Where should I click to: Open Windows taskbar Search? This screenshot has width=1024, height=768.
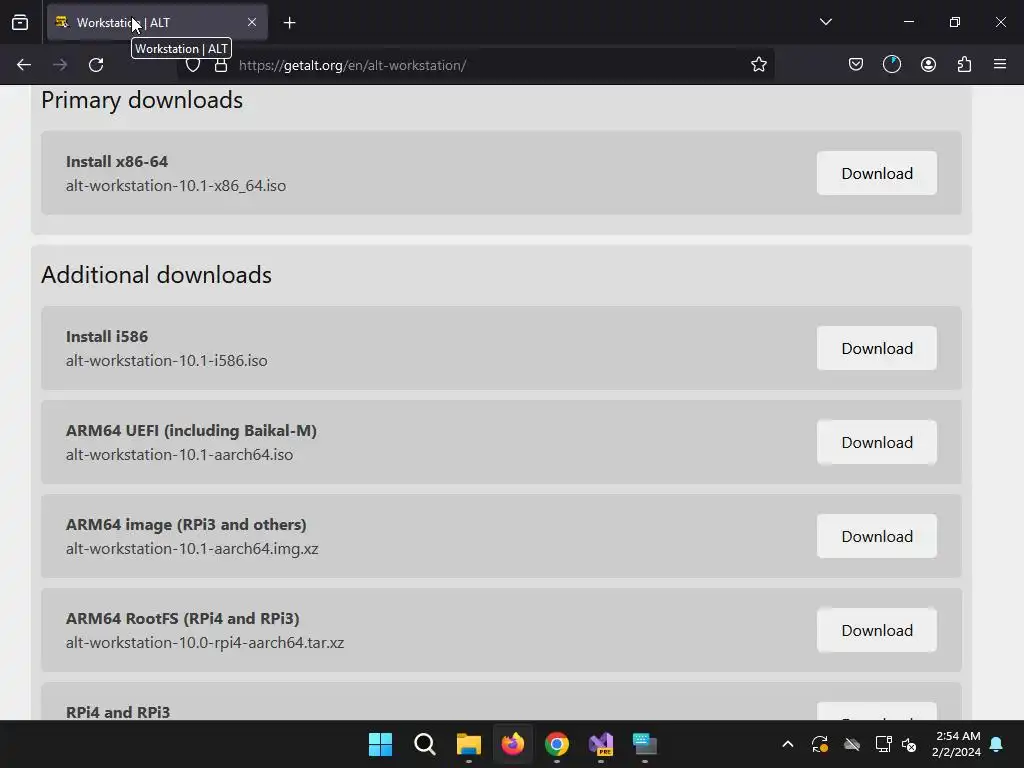[424, 744]
